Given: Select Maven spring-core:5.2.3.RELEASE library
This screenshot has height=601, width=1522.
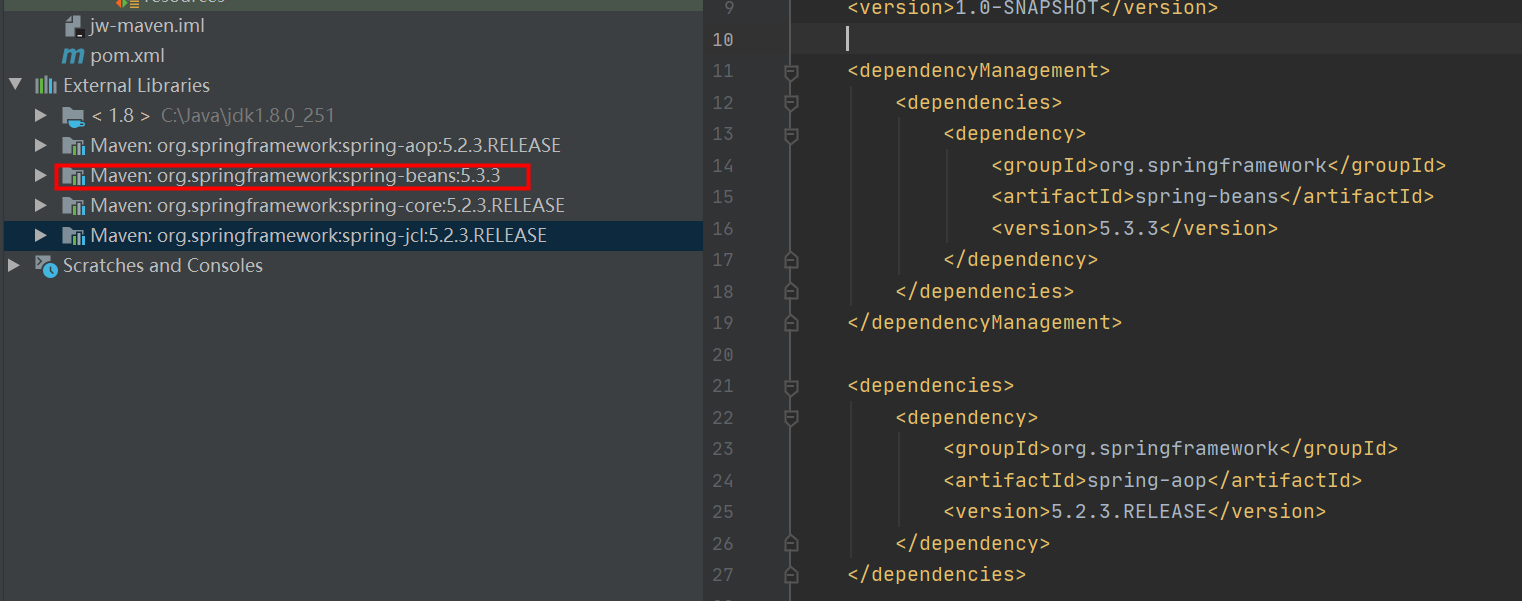Looking at the screenshot, I should tap(327, 206).
